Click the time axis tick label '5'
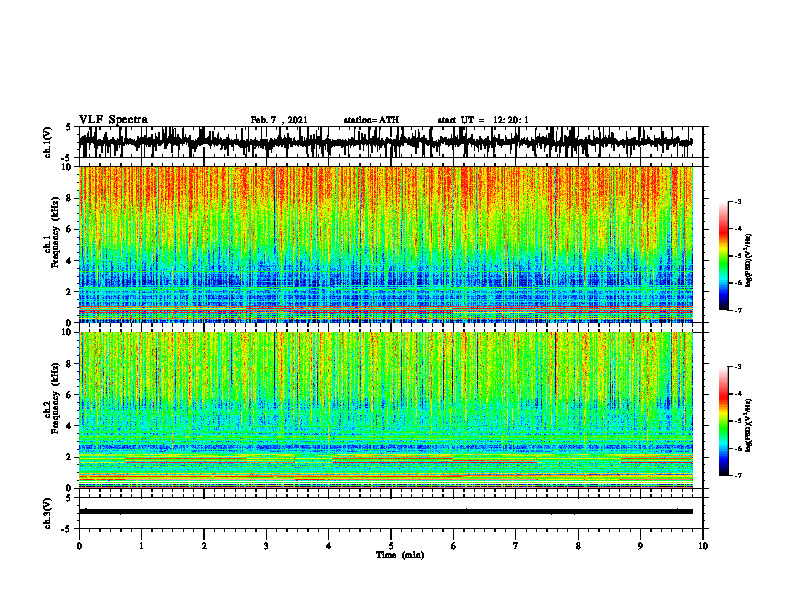 (391, 546)
